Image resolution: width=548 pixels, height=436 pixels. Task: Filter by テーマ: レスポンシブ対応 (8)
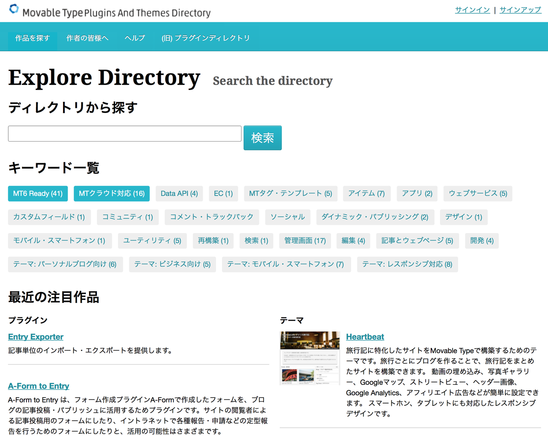tap(407, 264)
